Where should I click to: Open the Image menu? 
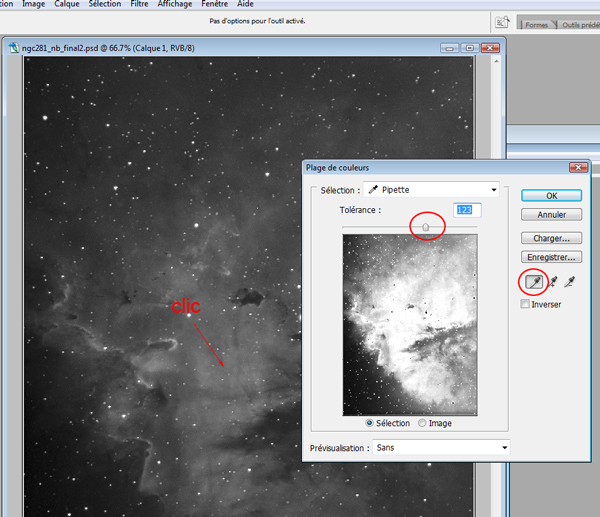click(x=33, y=4)
